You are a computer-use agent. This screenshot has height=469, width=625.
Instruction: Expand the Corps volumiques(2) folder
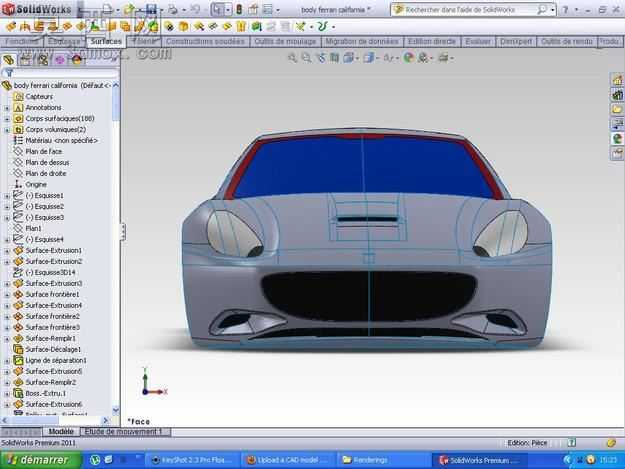7,130
